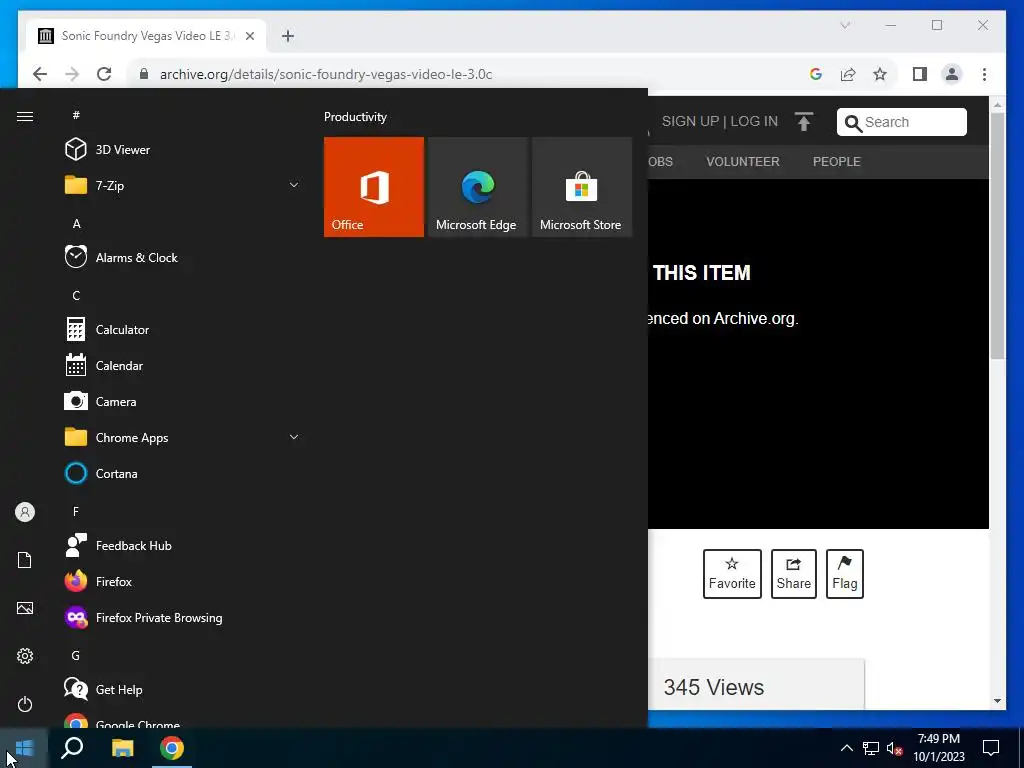Image resolution: width=1024 pixels, height=768 pixels.
Task: Close the Sonic Foundry Vegas tab
Action: [249, 36]
